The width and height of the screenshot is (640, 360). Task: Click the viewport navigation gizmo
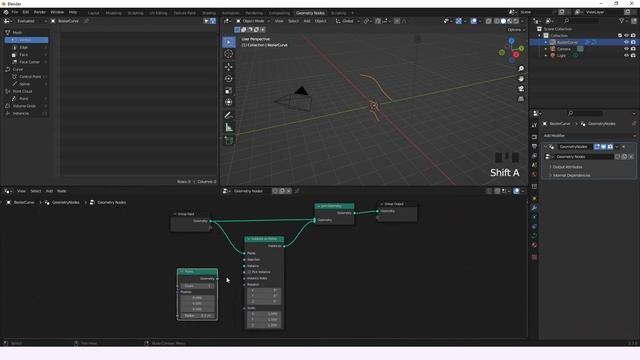[511, 50]
